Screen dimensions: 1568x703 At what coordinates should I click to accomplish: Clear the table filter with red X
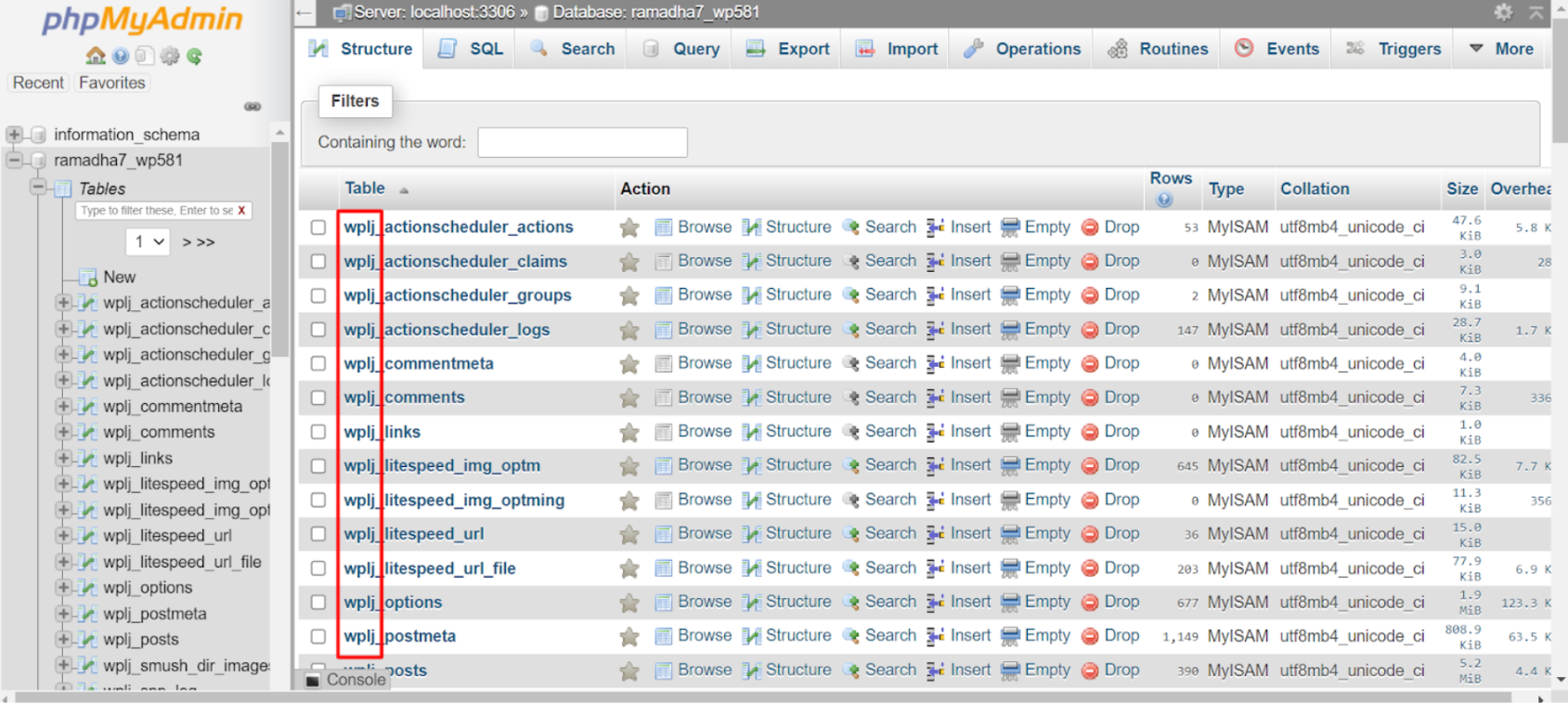(x=241, y=211)
